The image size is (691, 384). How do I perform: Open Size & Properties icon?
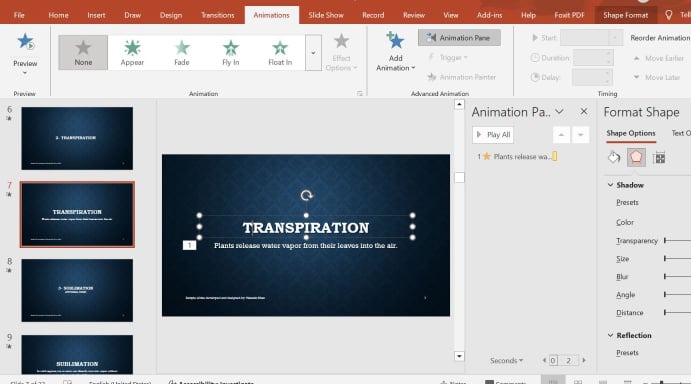[x=659, y=157]
